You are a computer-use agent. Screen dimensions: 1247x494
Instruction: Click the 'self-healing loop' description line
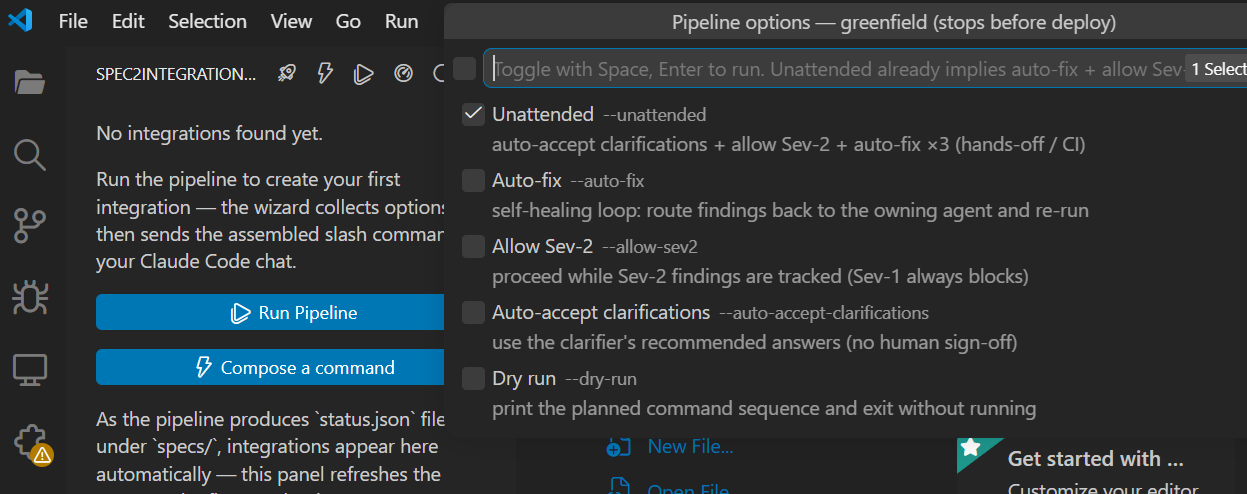pyautogui.click(x=790, y=211)
